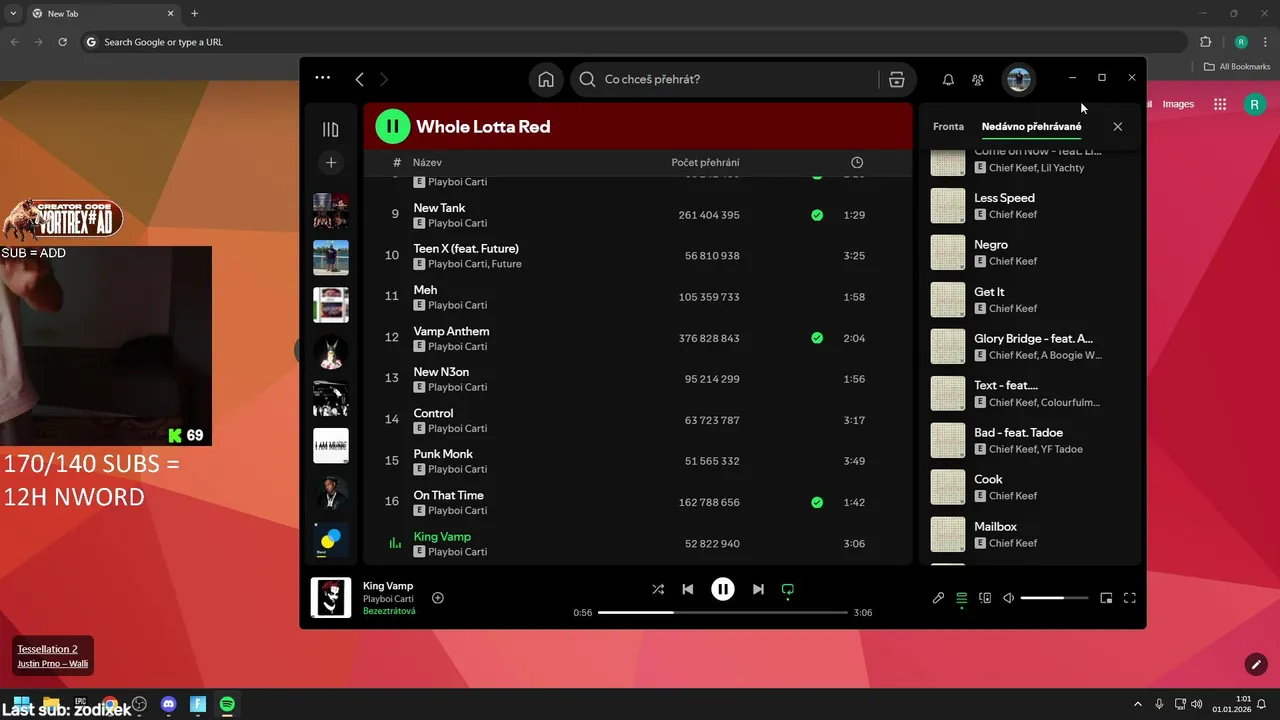Screen dimensions: 1280x720
Task: Open a new Chrome tab with plus
Action: coord(195,13)
